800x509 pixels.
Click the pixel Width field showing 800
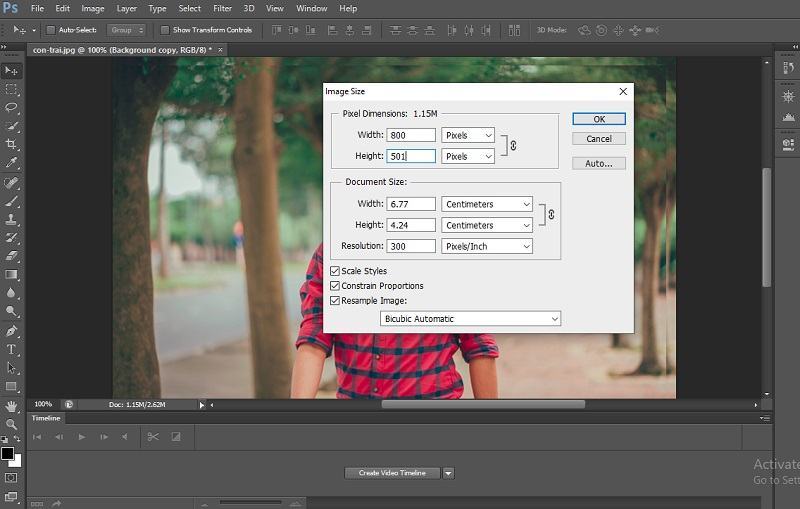(411, 135)
